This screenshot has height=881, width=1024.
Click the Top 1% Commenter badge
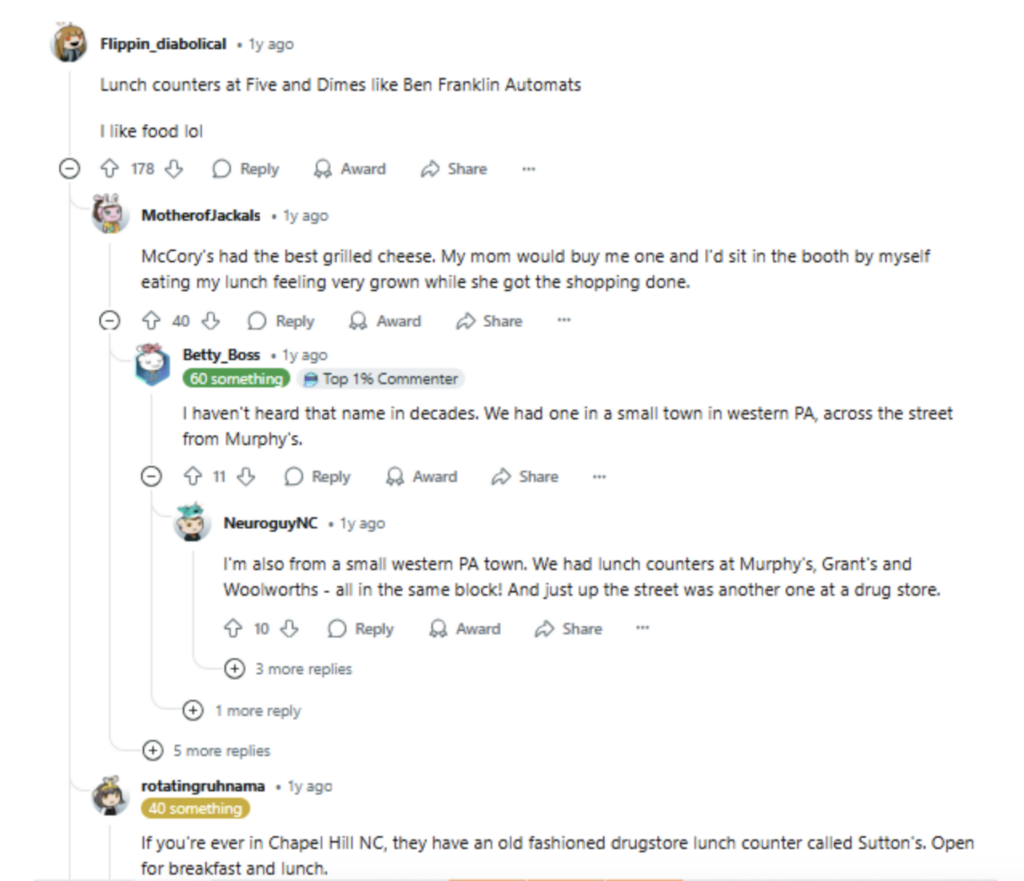(x=381, y=379)
